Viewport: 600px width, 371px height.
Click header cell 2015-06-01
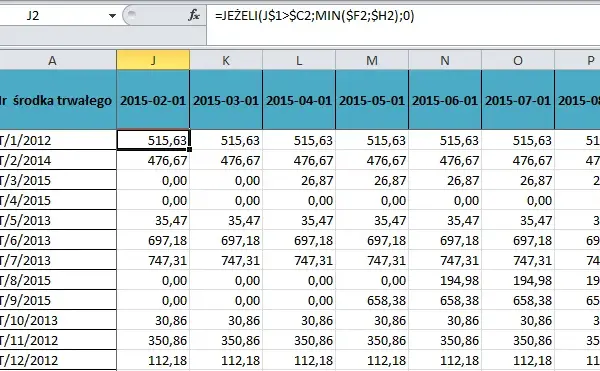click(445, 100)
